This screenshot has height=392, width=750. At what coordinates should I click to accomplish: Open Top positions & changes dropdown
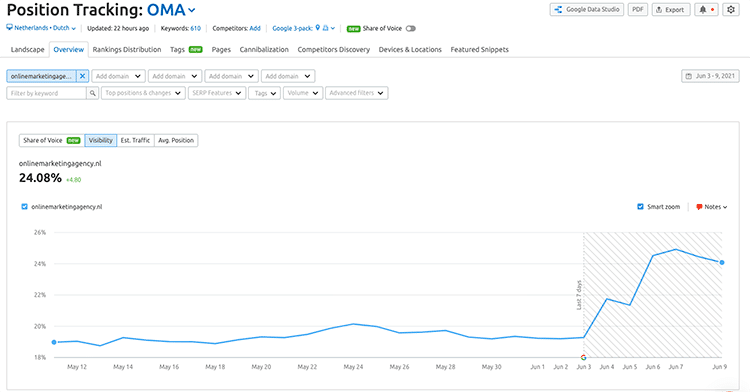[x=143, y=93]
